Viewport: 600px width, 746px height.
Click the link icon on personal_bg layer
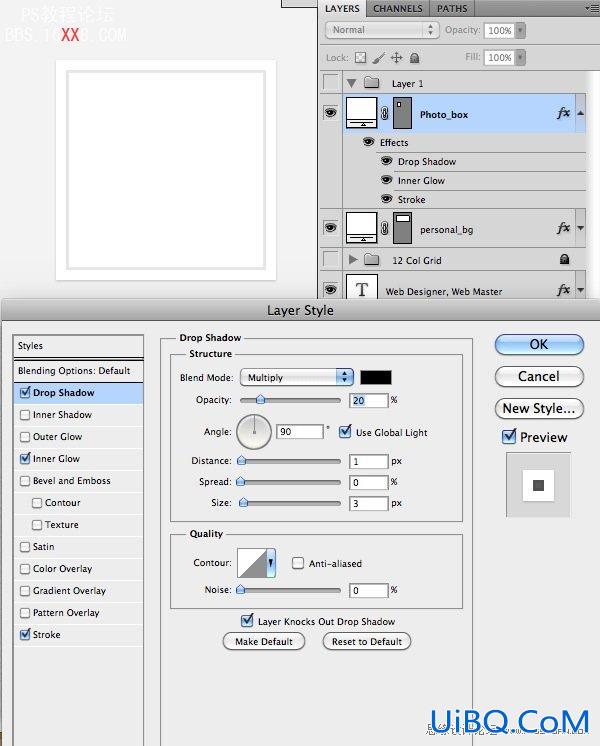[385, 228]
